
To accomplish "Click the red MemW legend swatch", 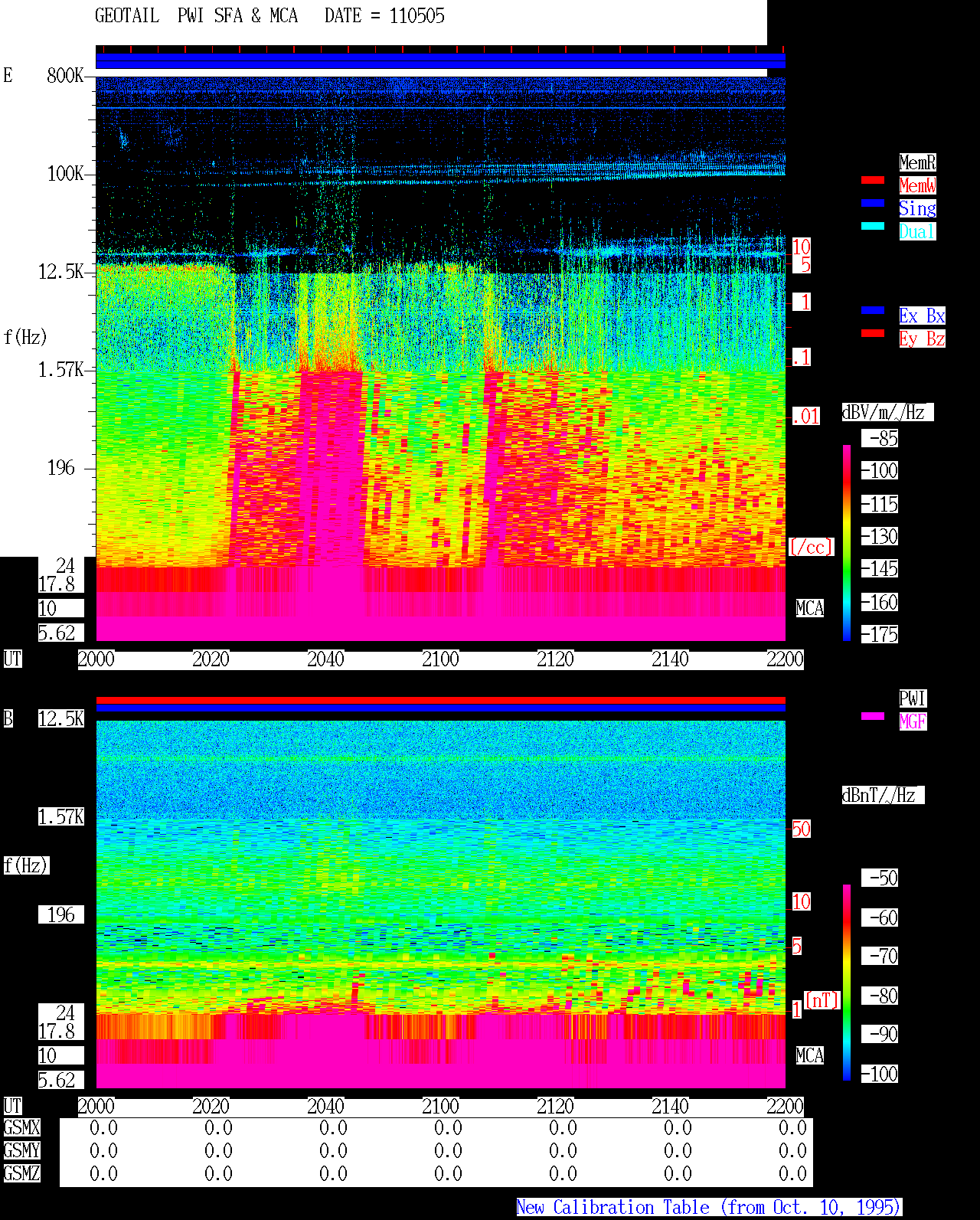I will pyautogui.click(x=873, y=180).
